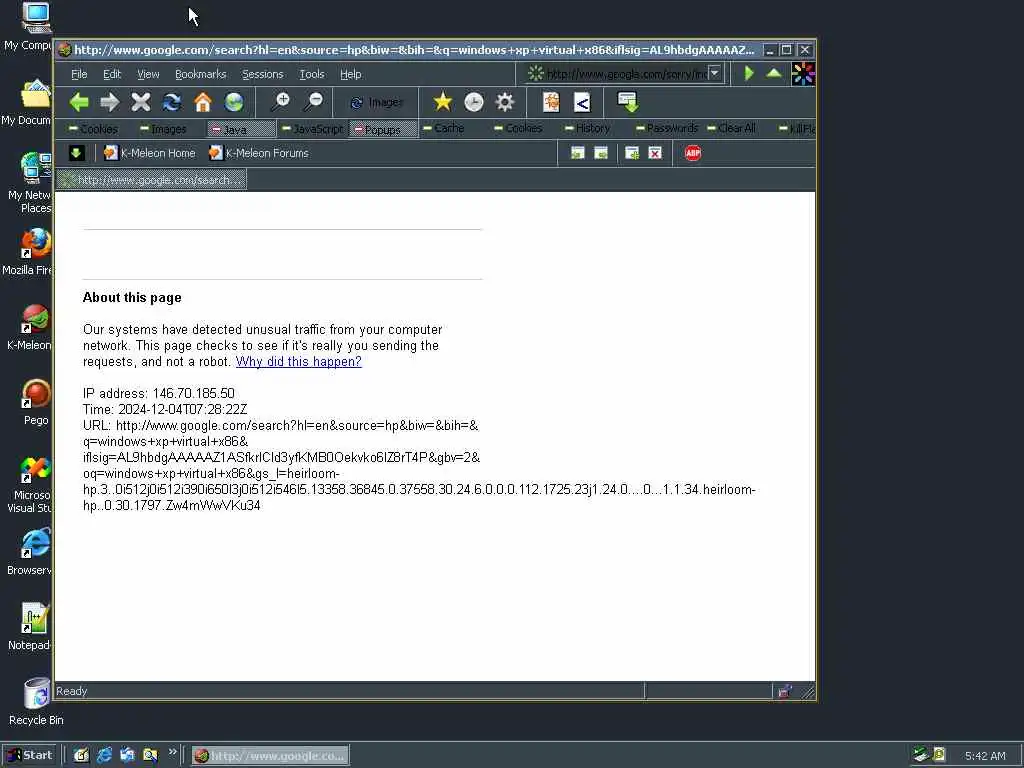Click the status bar security icon

click(785, 692)
